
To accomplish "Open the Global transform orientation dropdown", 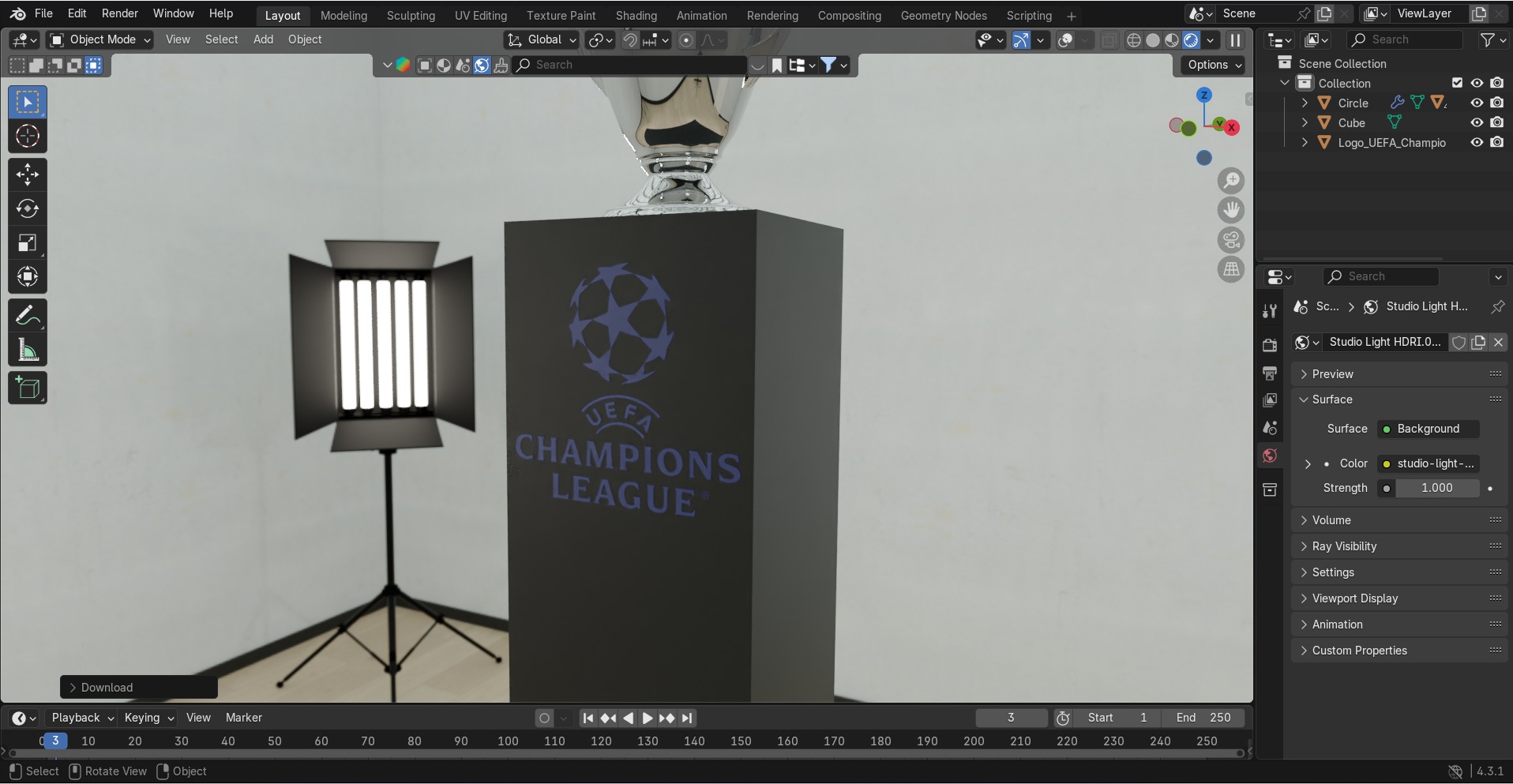I will [542, 39].
